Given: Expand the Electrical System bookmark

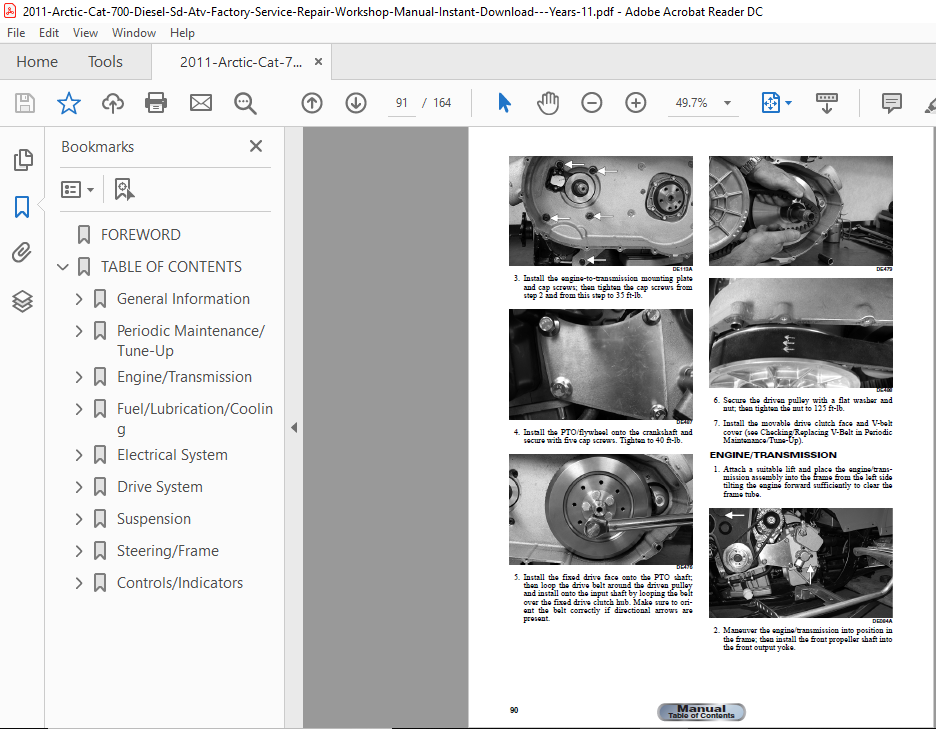Looking at the screenshot, I should [x=79, y=455].
